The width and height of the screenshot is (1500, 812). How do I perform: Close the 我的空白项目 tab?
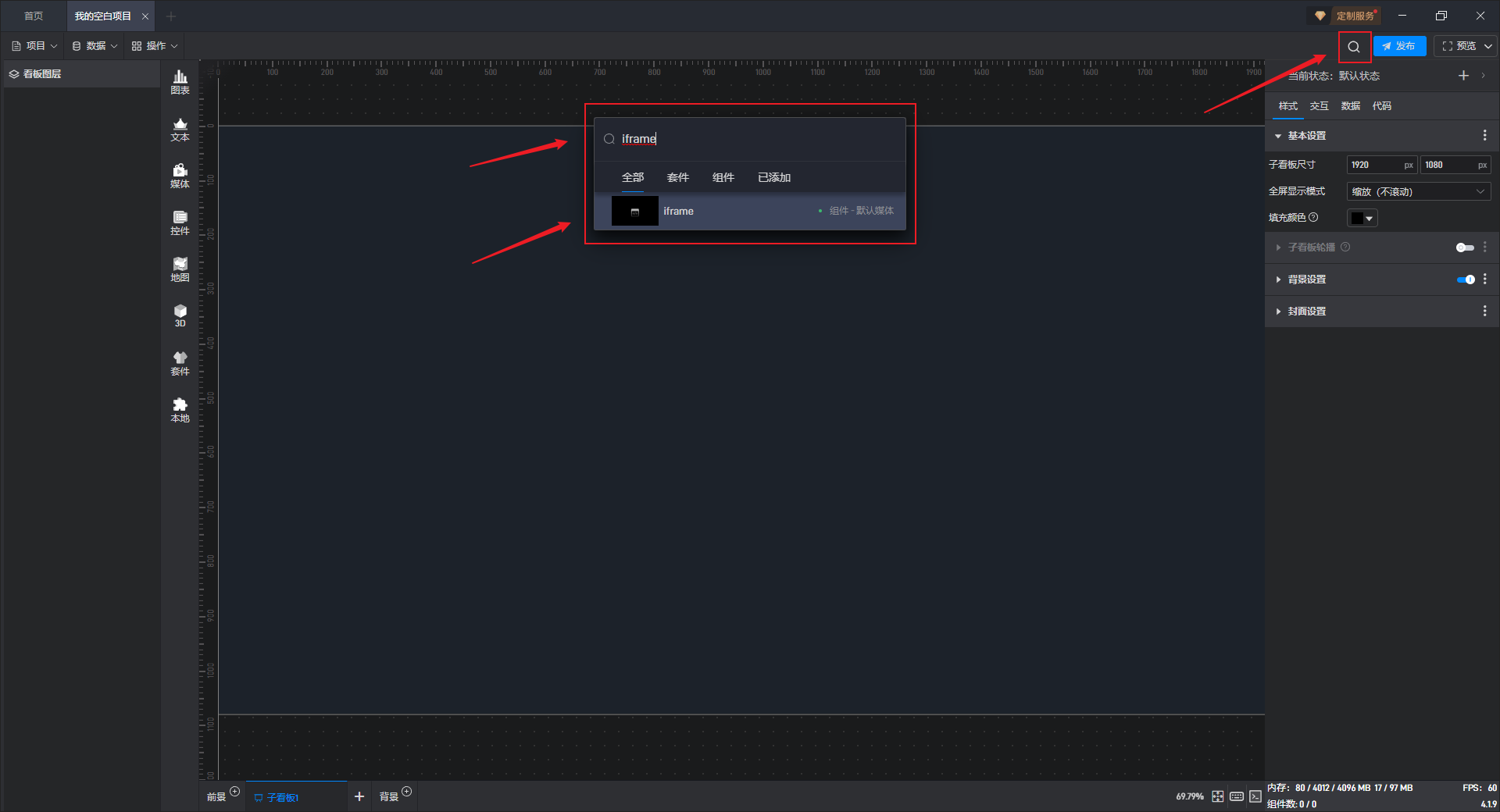coord(145,16)
